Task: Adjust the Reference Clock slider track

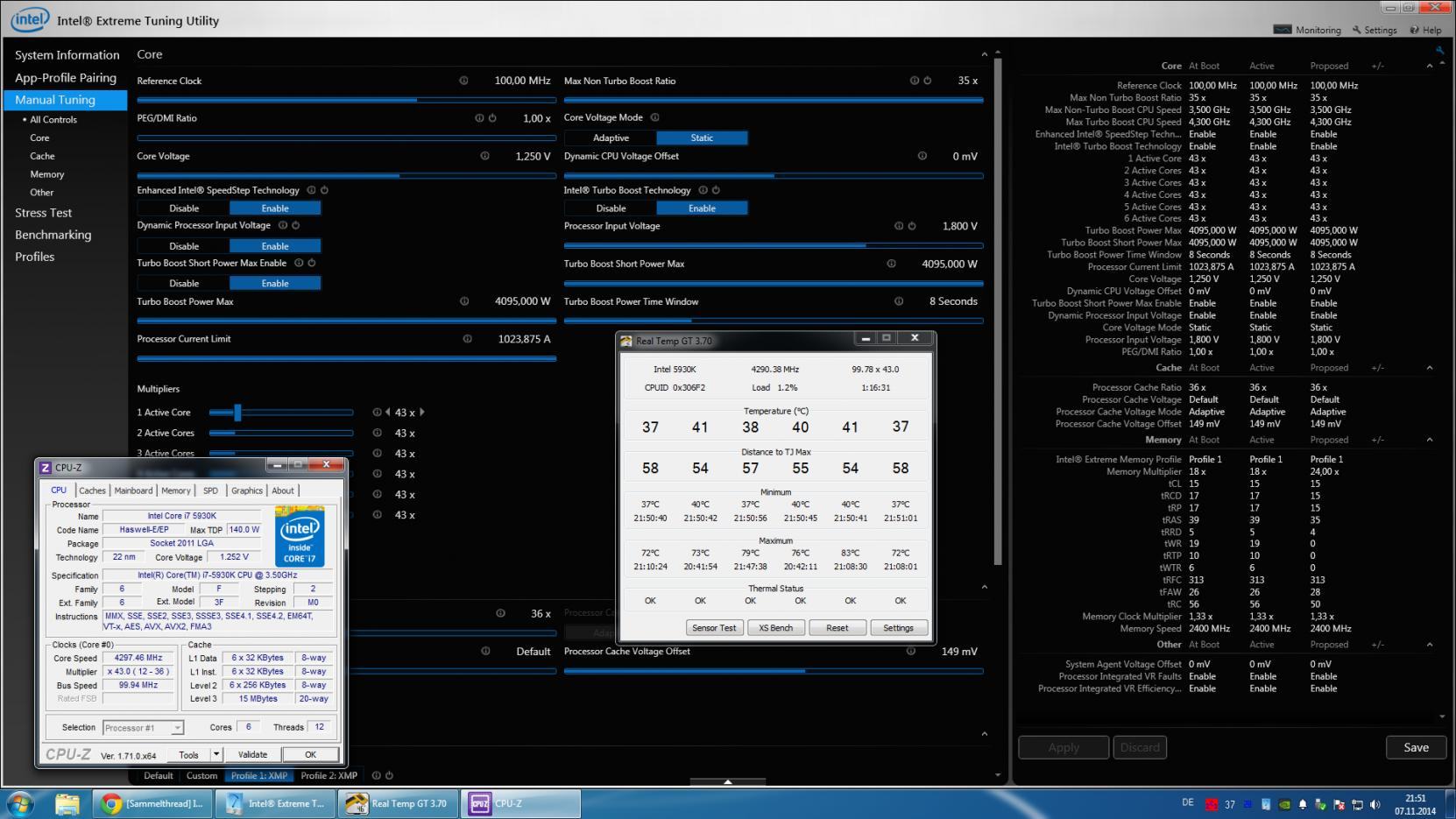Action: 346,100
